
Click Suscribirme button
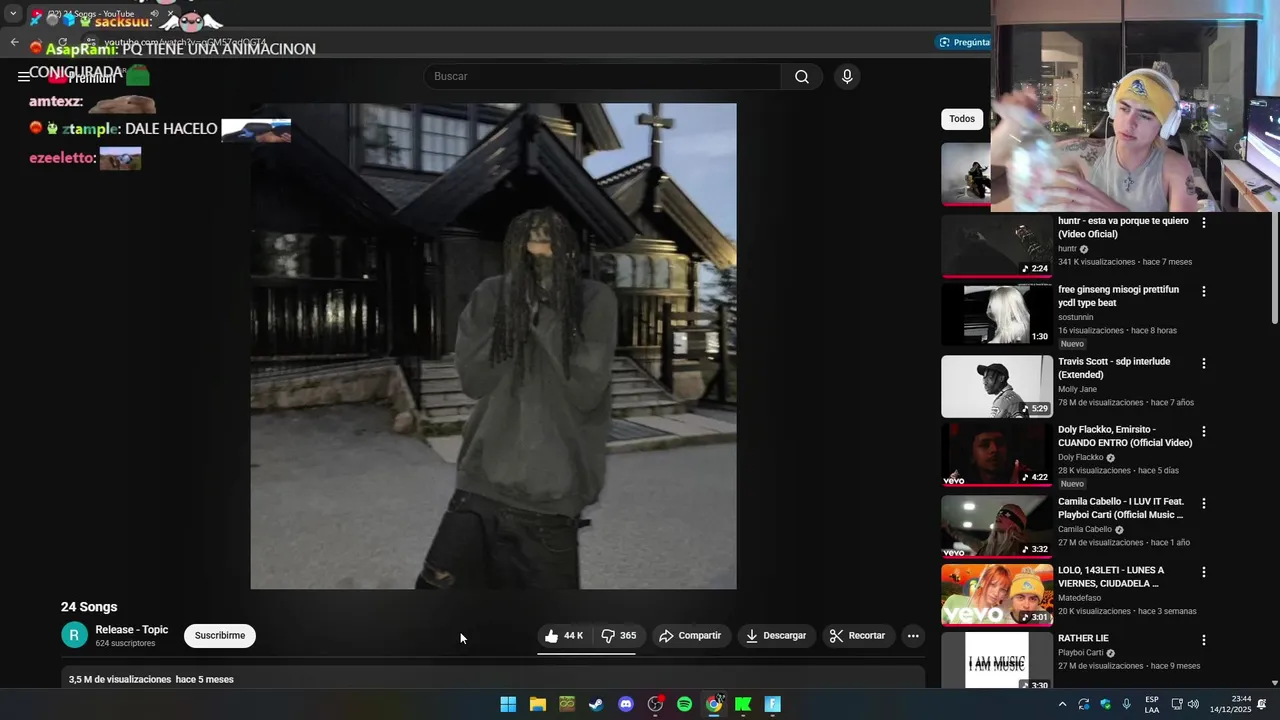(220, 636)
